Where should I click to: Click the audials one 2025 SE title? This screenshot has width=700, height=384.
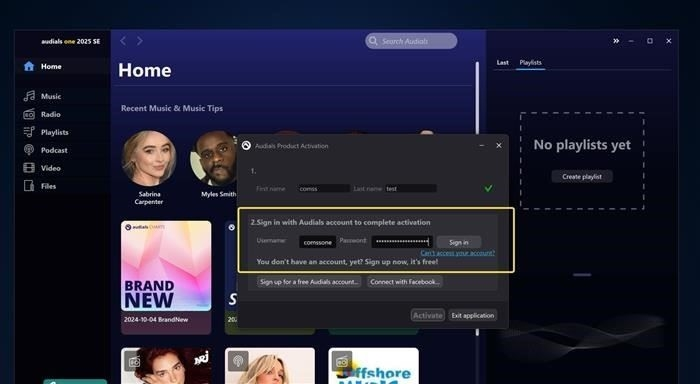pos(71,41)
